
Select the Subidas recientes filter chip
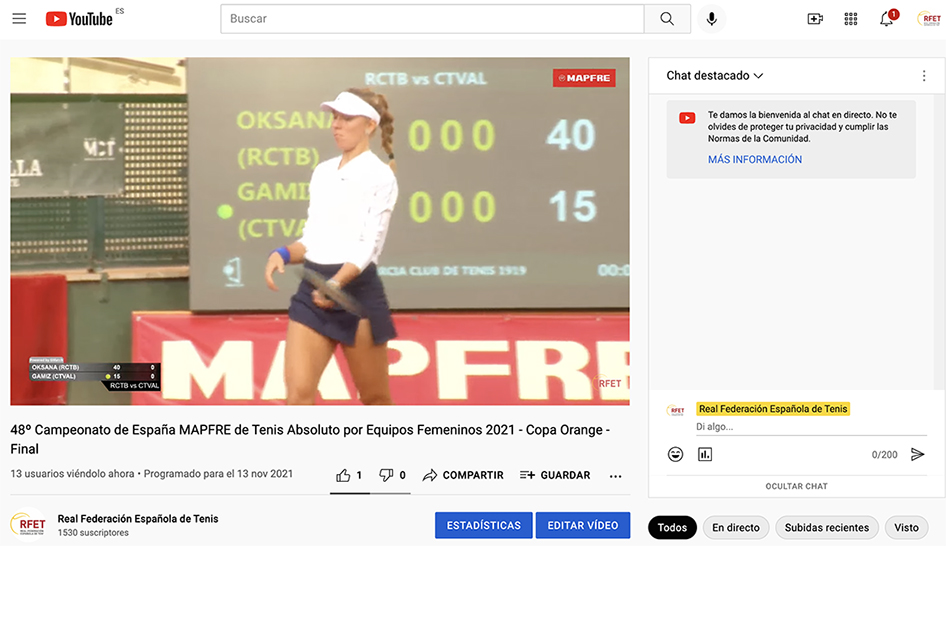827,527
